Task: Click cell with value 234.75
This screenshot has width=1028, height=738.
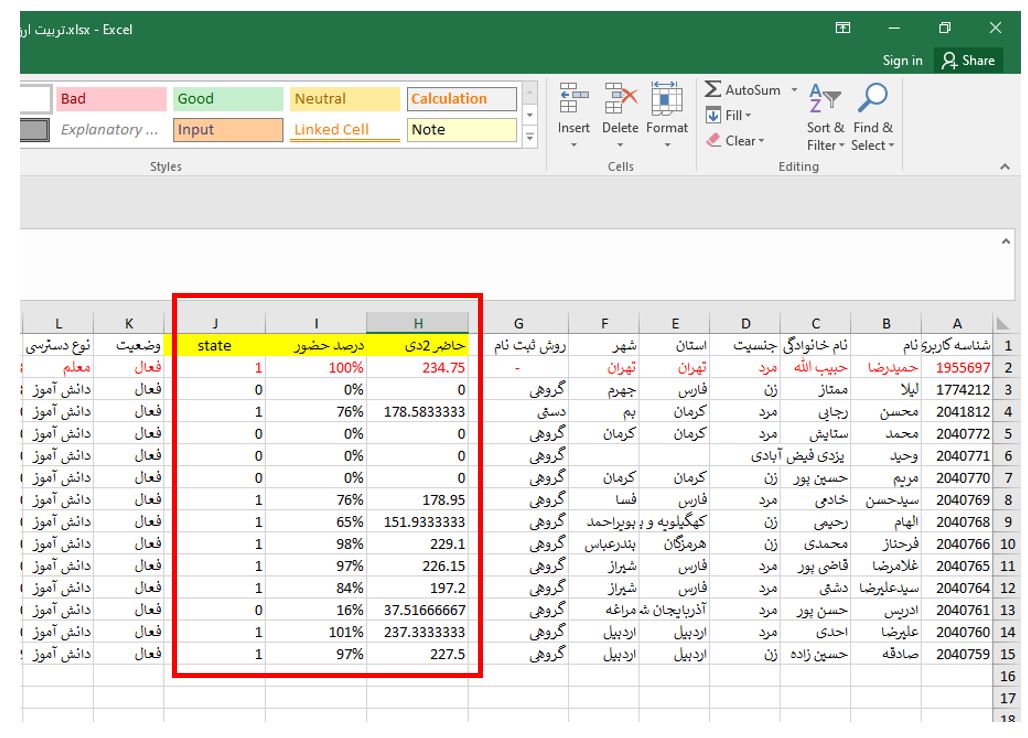Action: click(x=418, y=368)
